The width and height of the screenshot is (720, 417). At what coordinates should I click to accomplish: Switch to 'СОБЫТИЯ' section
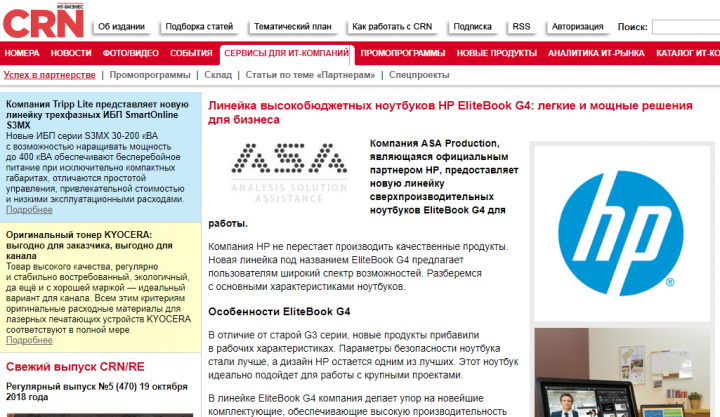tap(191, 53)
